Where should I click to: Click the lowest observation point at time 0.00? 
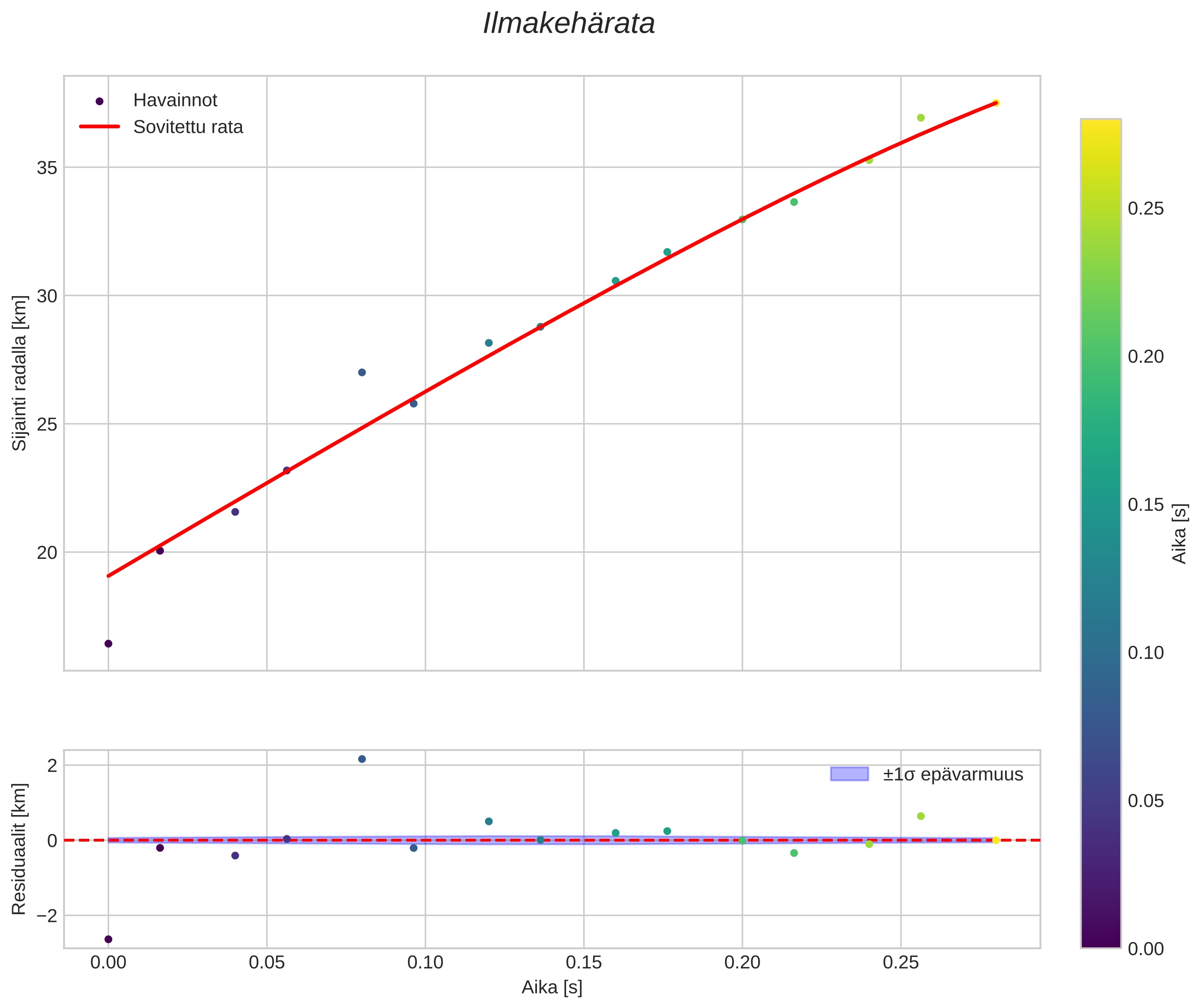coord(108,644)
